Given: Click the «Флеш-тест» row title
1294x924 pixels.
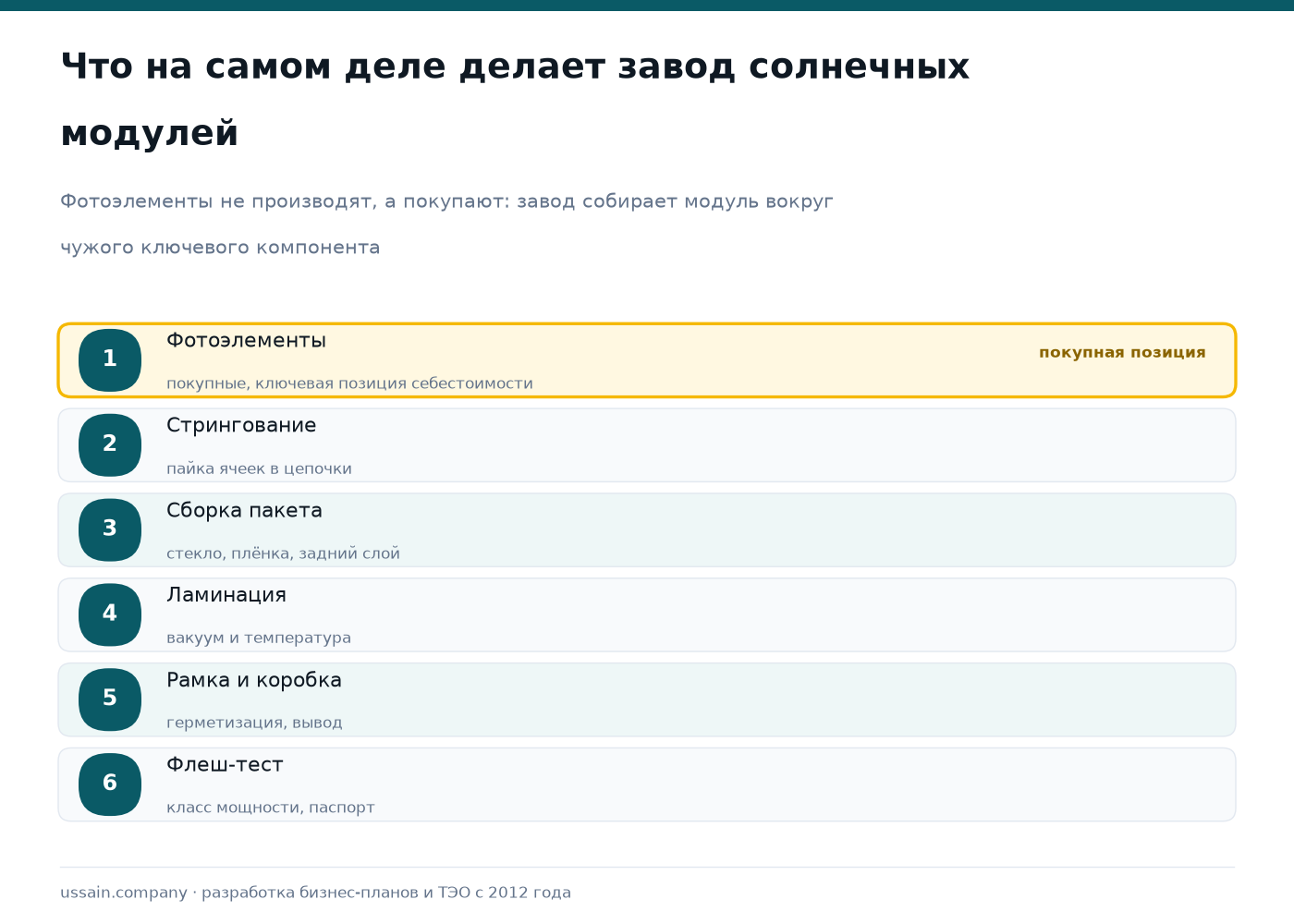Looking at the screenshot, I should pyautogui.click(x=225, y=765).
